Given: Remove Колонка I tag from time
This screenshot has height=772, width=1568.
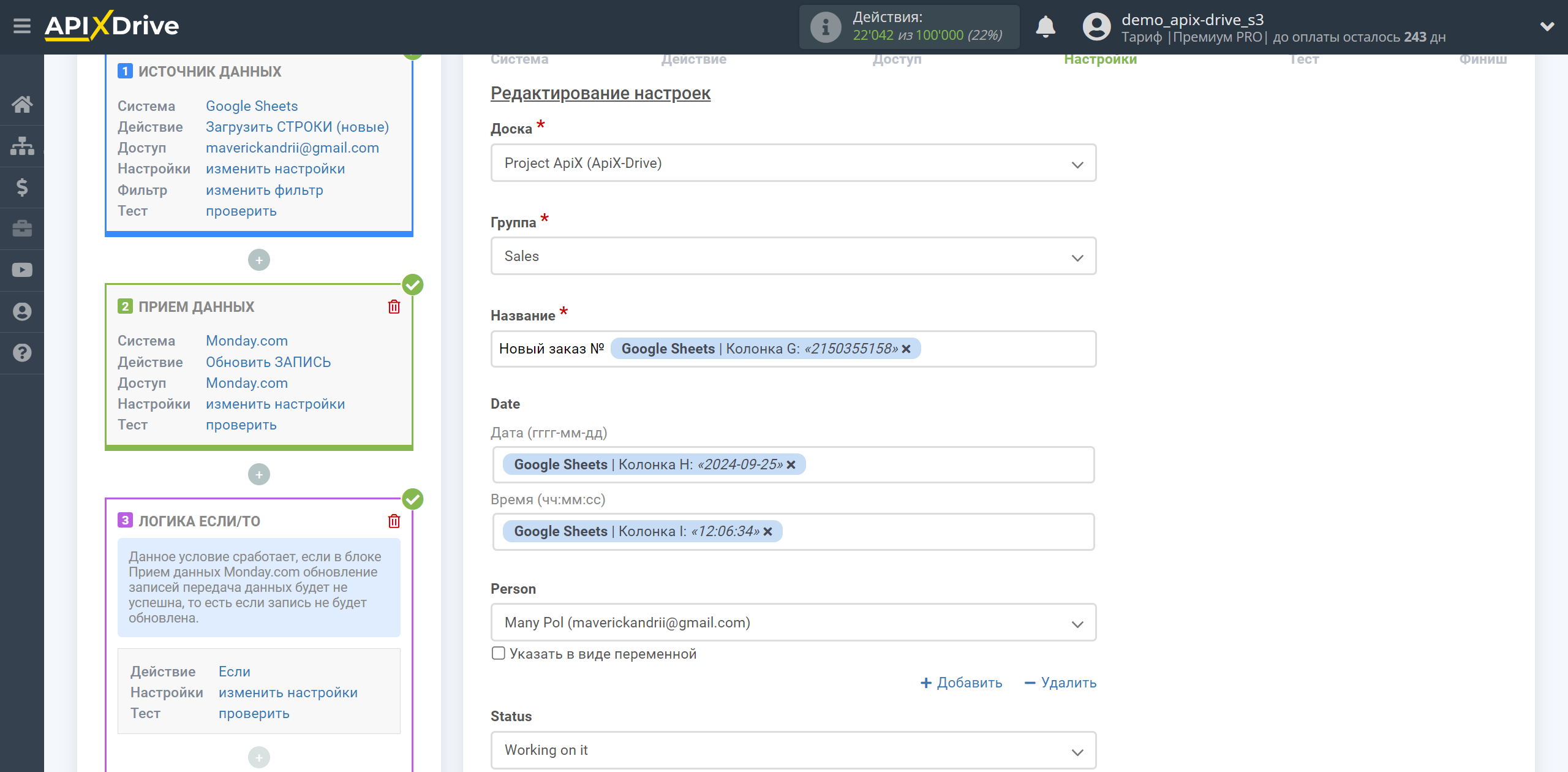Looking at the screenshot, I should pyautogui.click(x=767, y=531).
